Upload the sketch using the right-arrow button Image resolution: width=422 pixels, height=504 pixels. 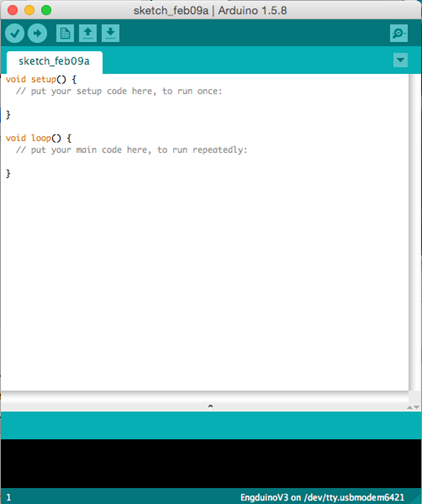[x=37, y=33]
